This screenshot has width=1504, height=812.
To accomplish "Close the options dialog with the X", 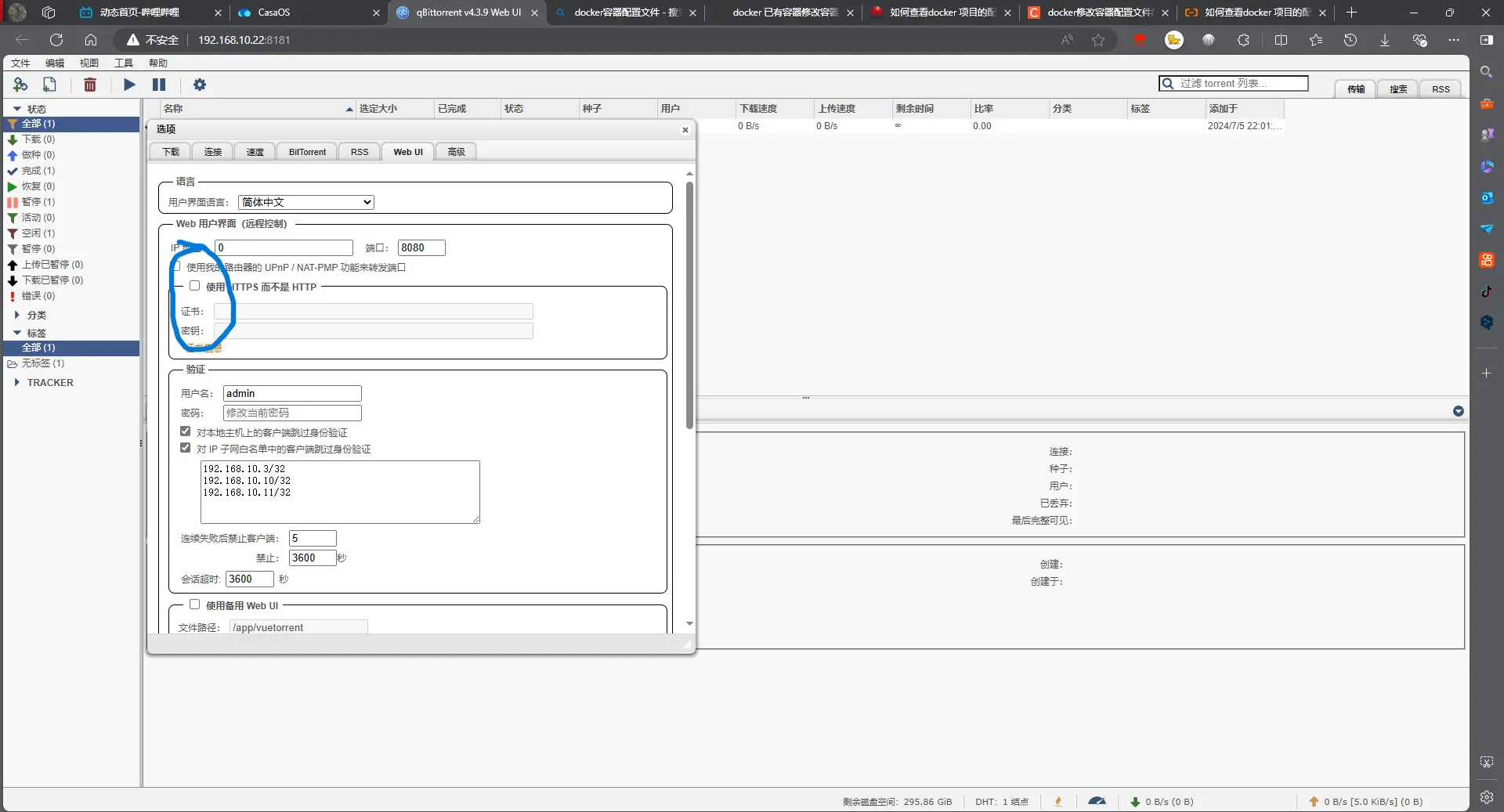I will coord(685,130).
